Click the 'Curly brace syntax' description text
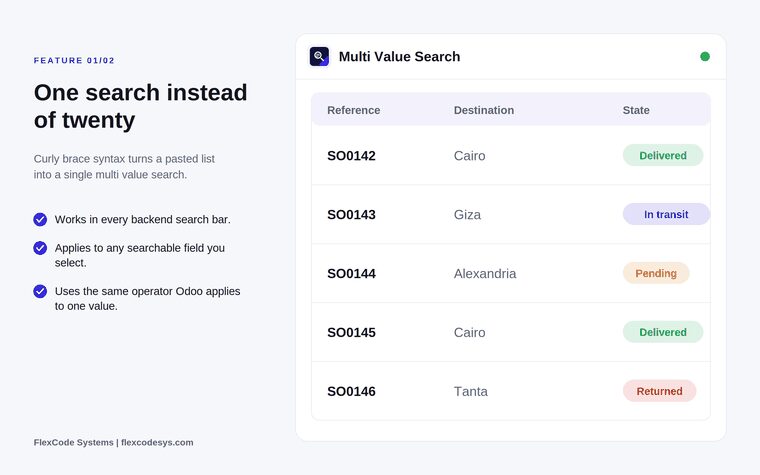Screen dimensions: 760x475 (x=124, y=167)
